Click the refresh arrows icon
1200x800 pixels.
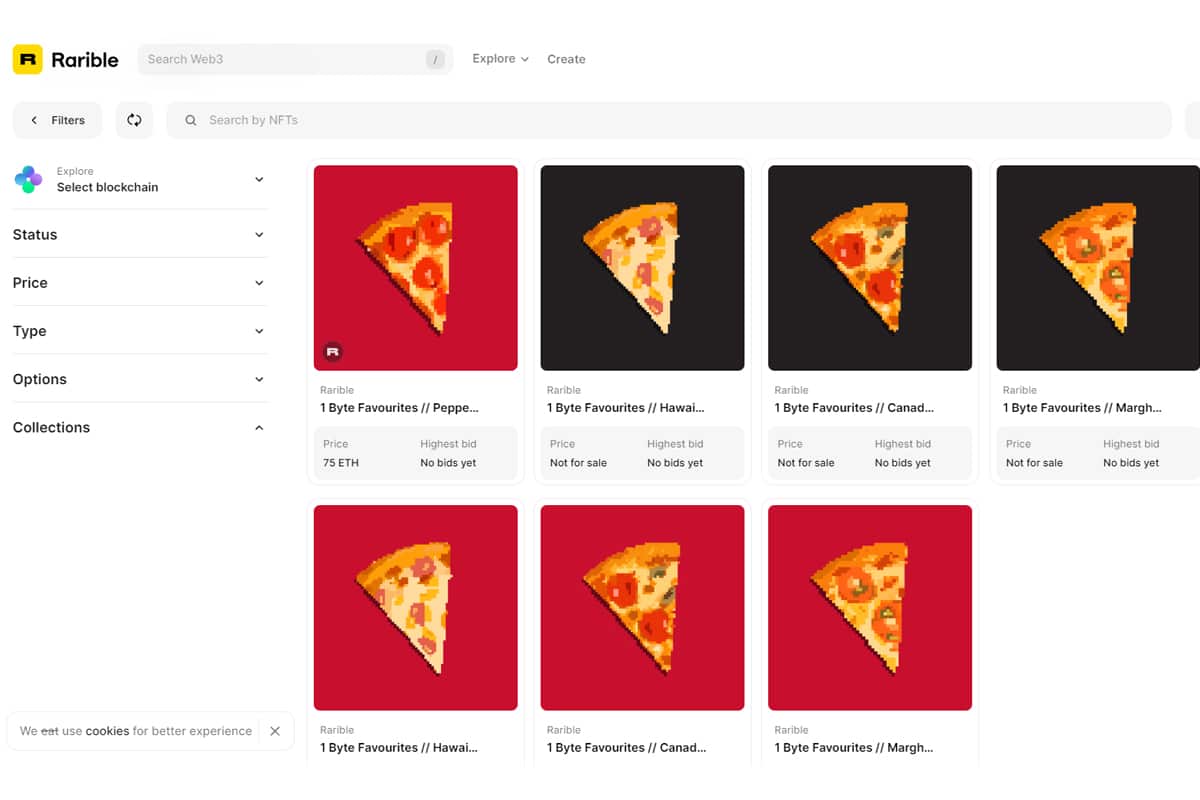pos(134,120)
